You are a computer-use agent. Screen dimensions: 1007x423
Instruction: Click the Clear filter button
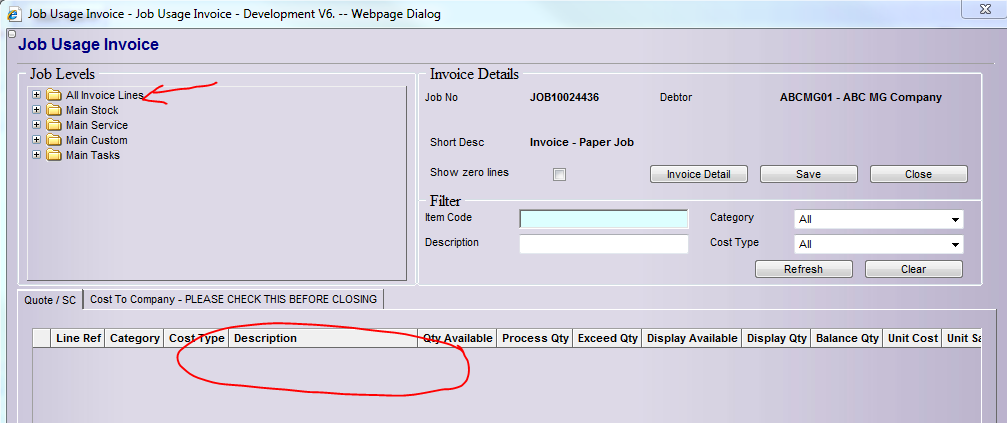click(x=913, y=269)
